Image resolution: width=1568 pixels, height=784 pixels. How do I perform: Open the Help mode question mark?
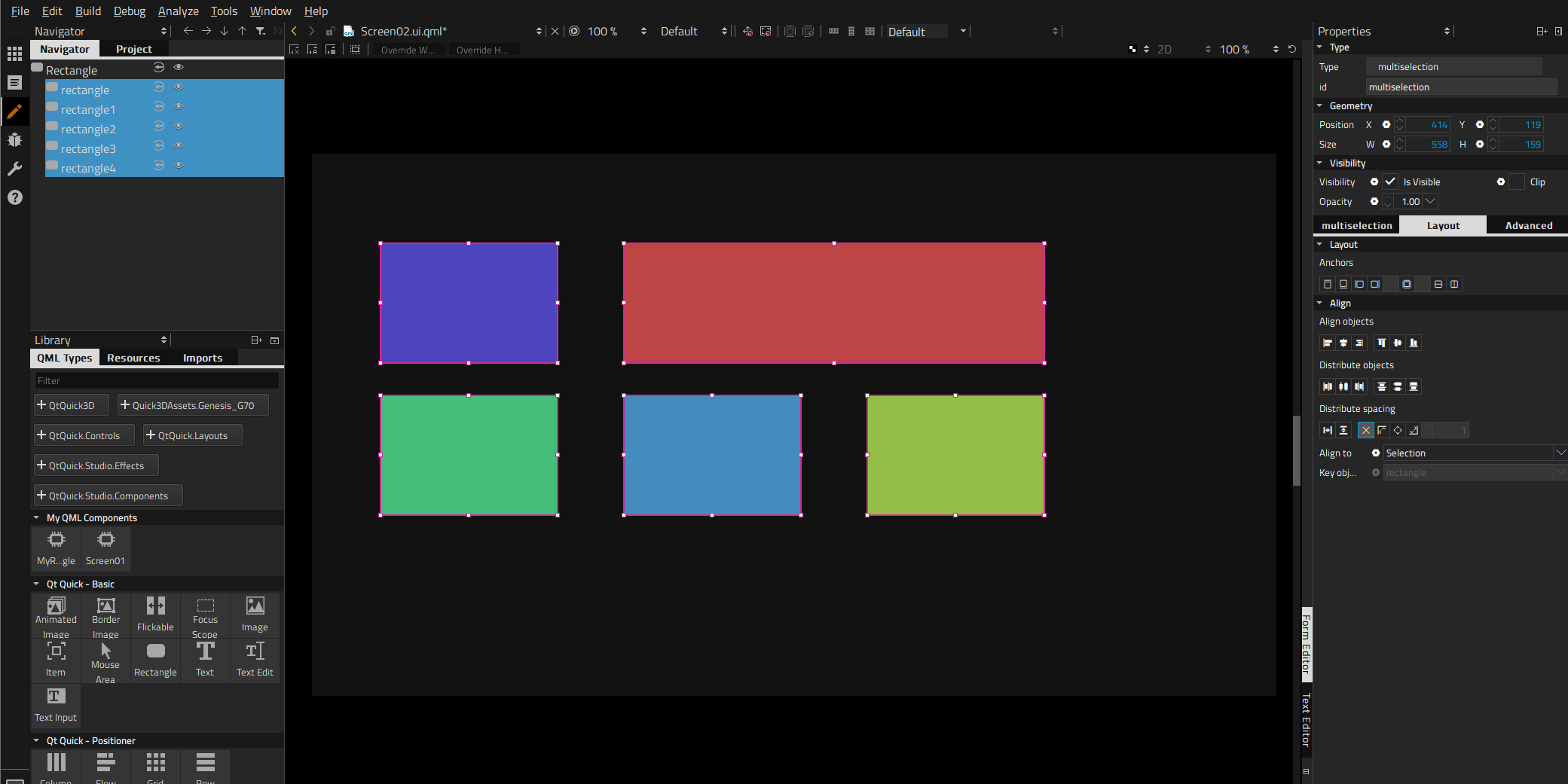click(x=14, y=197)
